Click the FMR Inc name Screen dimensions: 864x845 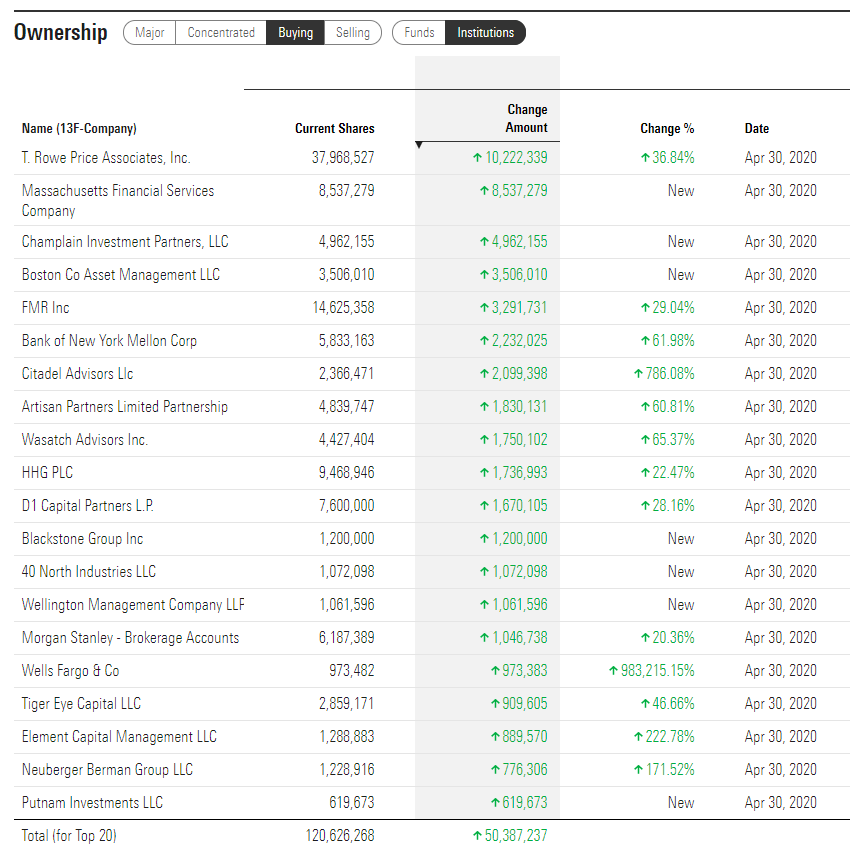point(45,308)
